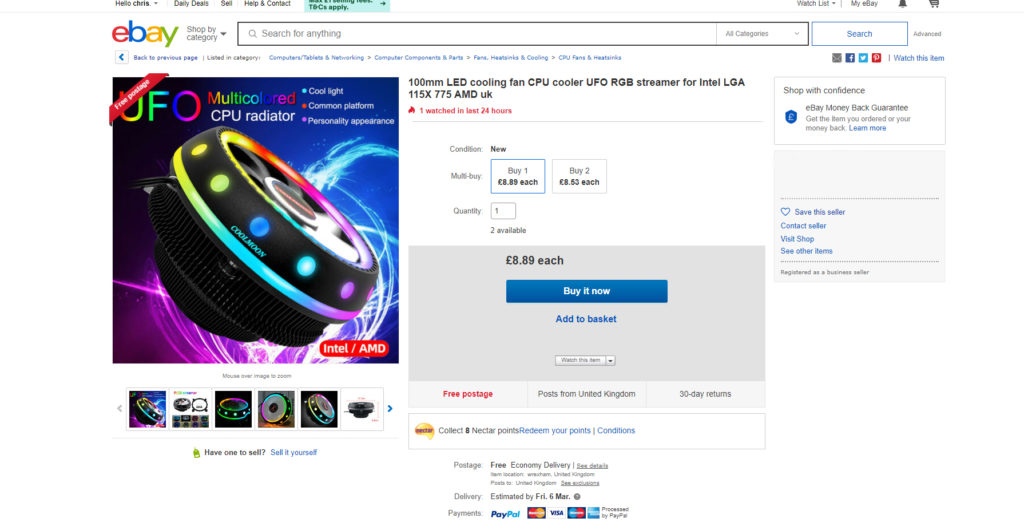
Task: Click the Add to basket link
Action: tap(586, 319)
